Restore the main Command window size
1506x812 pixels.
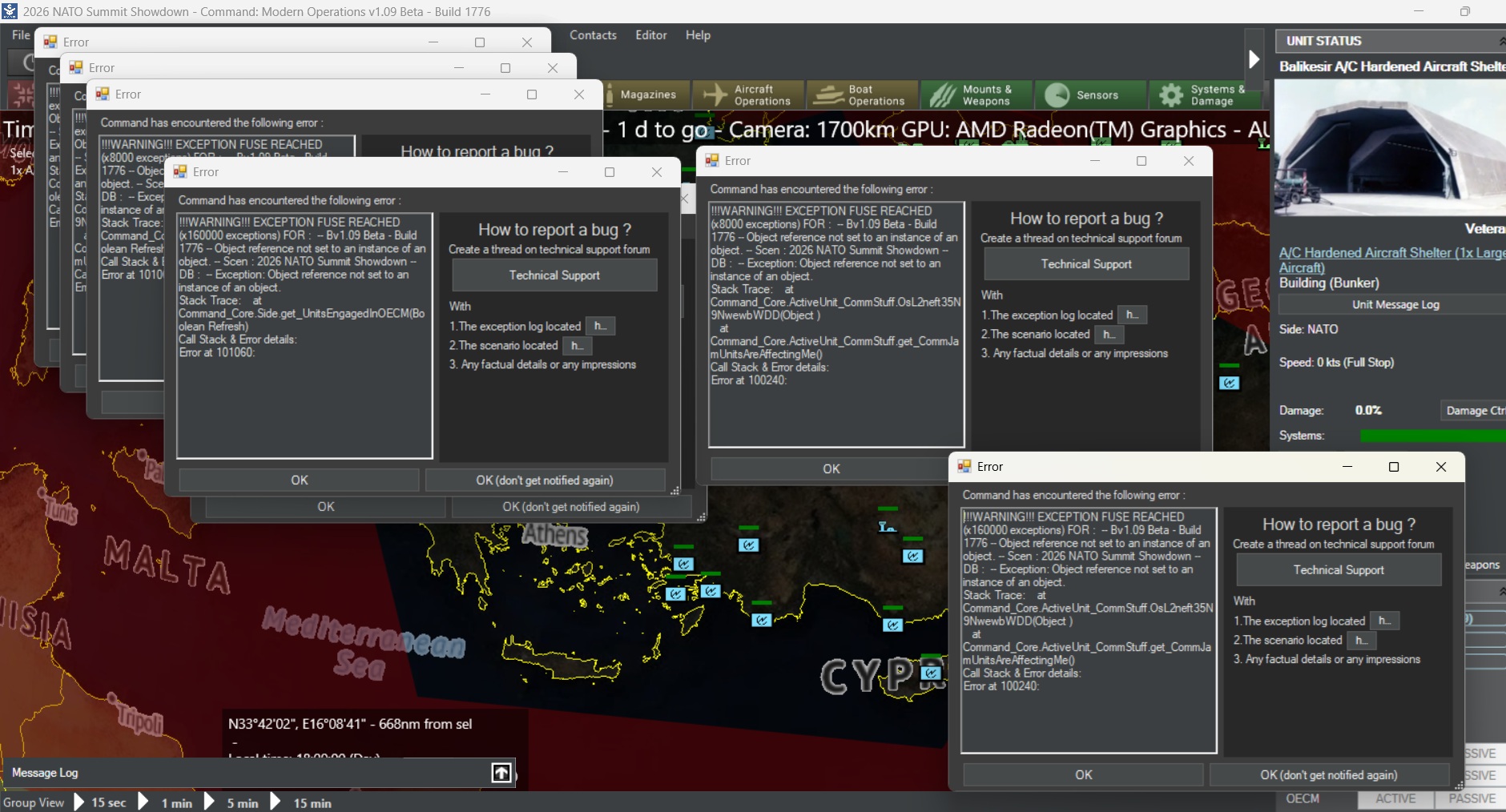pos(1465,11)
